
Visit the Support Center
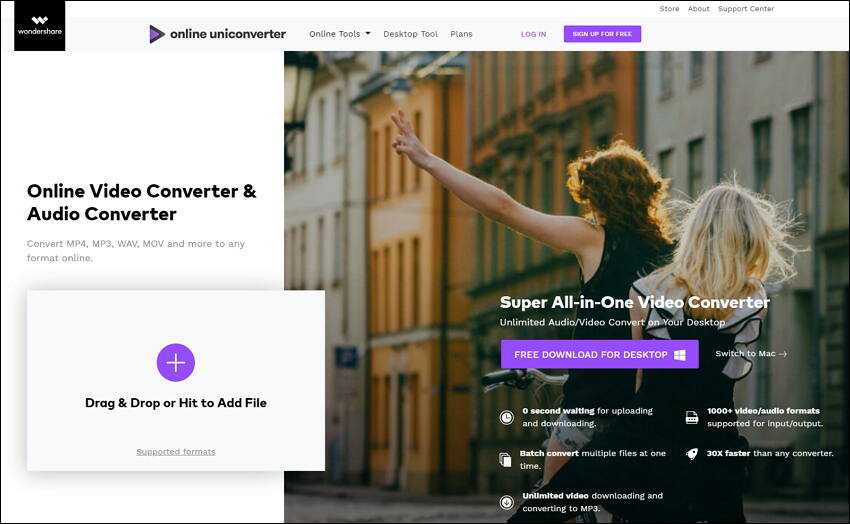click(x=746, y=9)
